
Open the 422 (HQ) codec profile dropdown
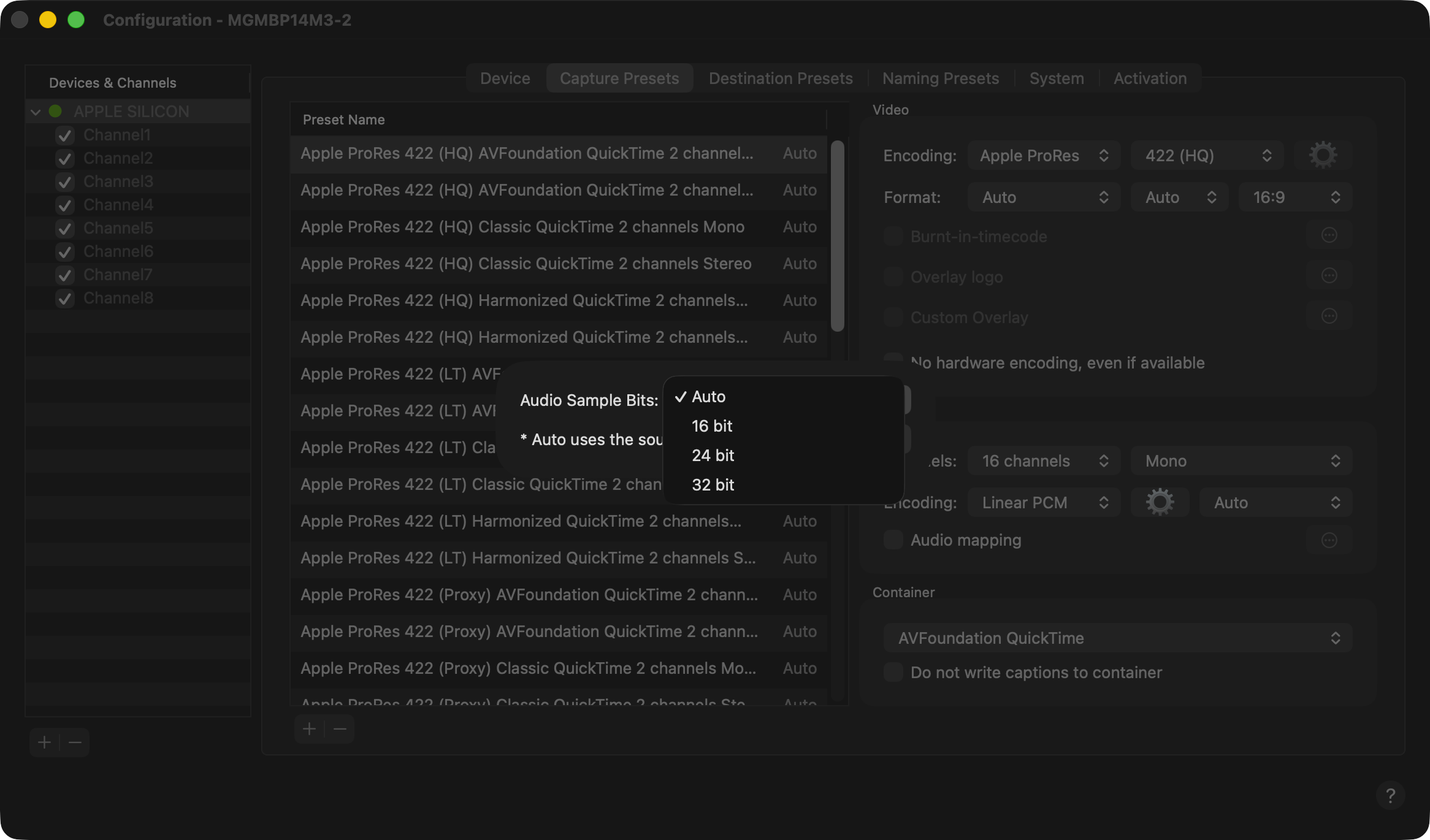(x=1207, y=155)
